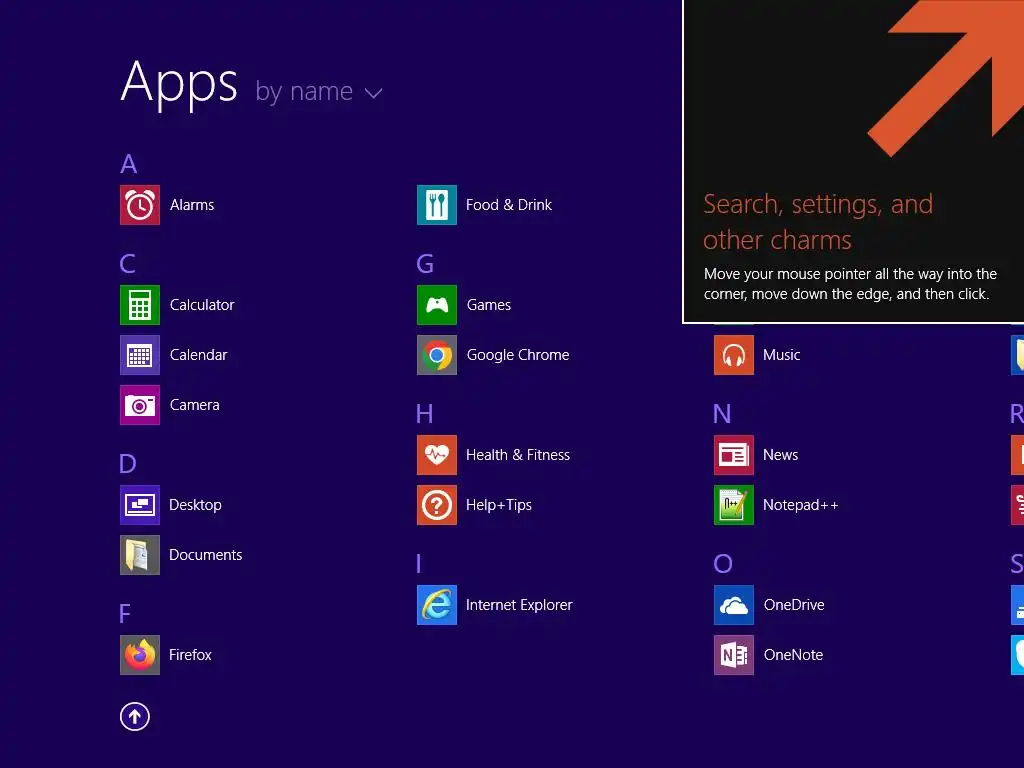
Task: Click the 'Help+Tips' label
Action: (499, 505)
